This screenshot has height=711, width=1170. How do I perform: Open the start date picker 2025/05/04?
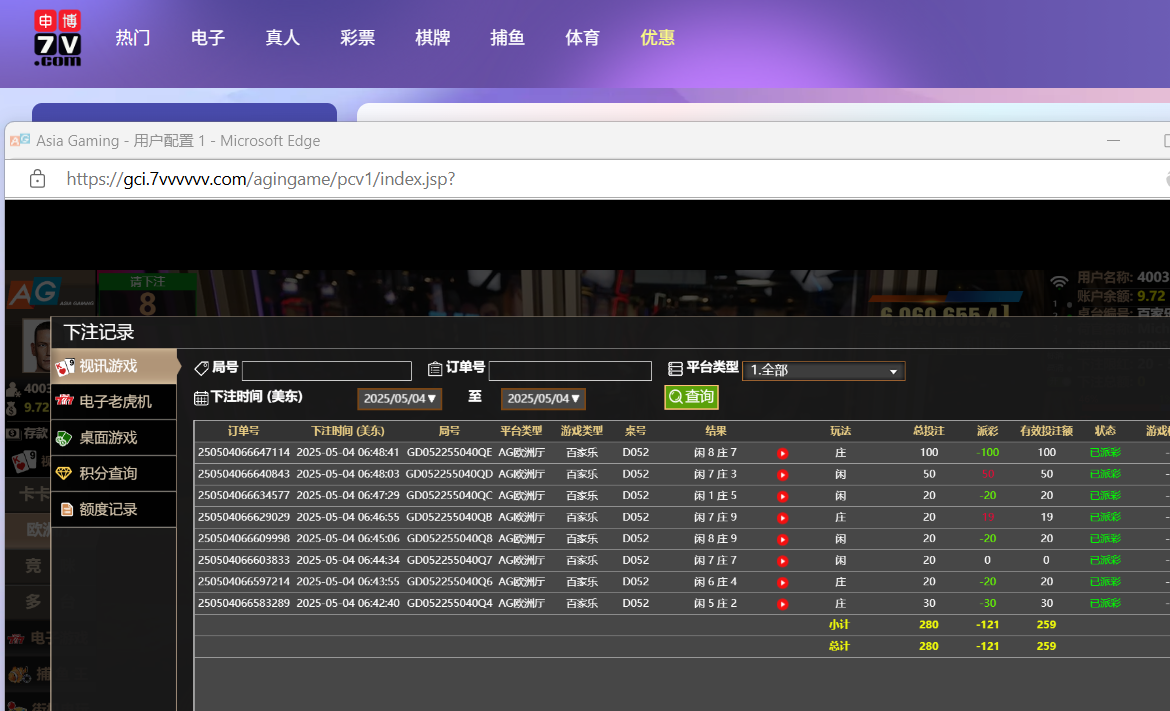[x=399, y=399]
